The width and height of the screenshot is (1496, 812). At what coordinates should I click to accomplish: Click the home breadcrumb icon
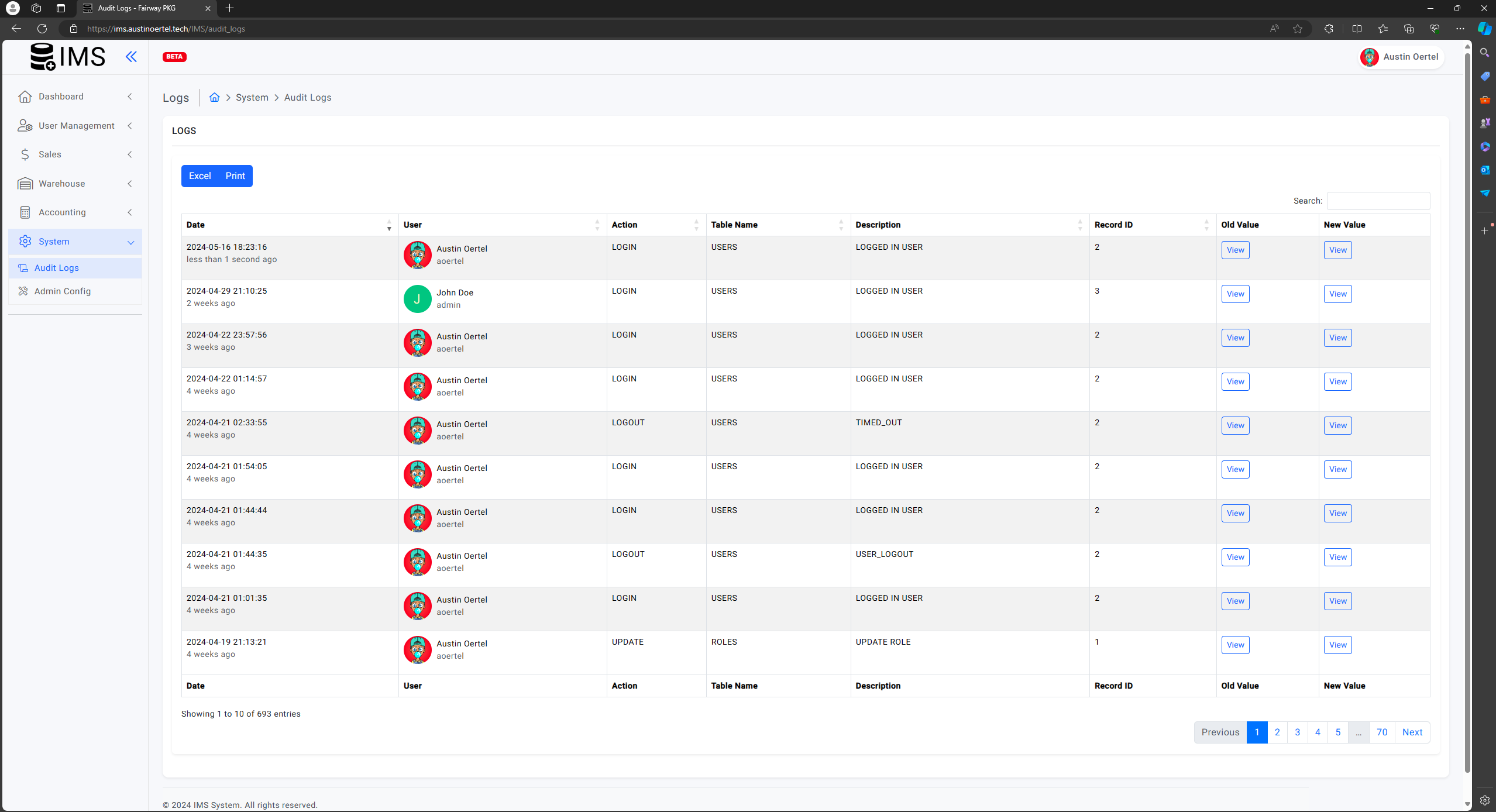click(x=215, y=97)
